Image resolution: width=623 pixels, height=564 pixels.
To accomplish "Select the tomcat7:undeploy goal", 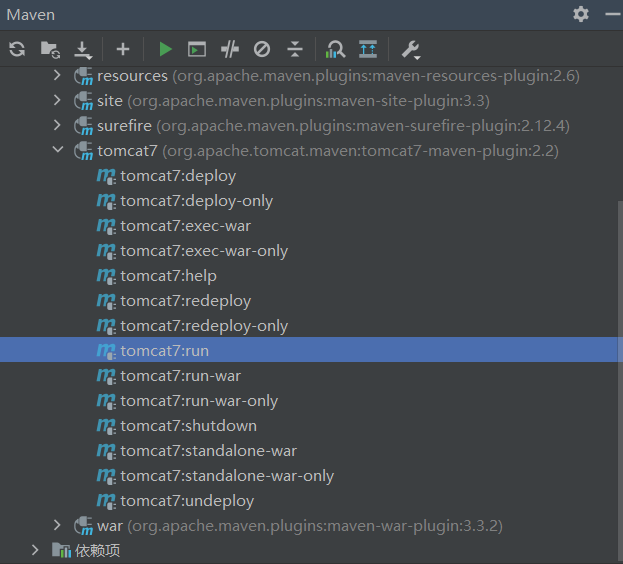I will point(187,501).
